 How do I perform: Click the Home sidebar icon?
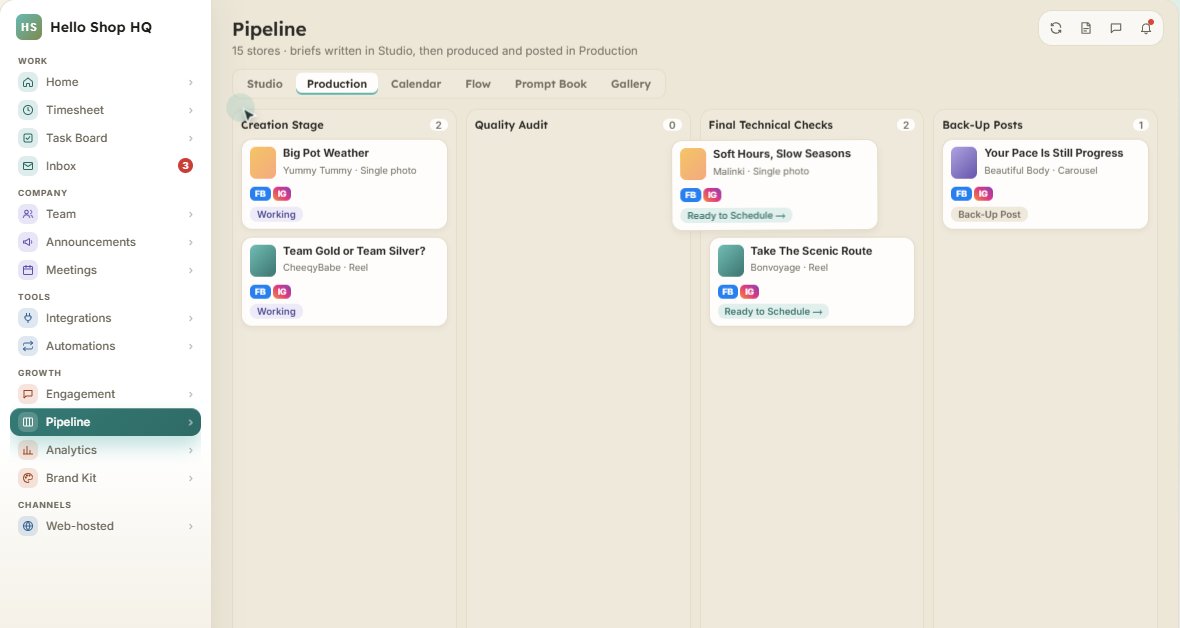[28, 82]
